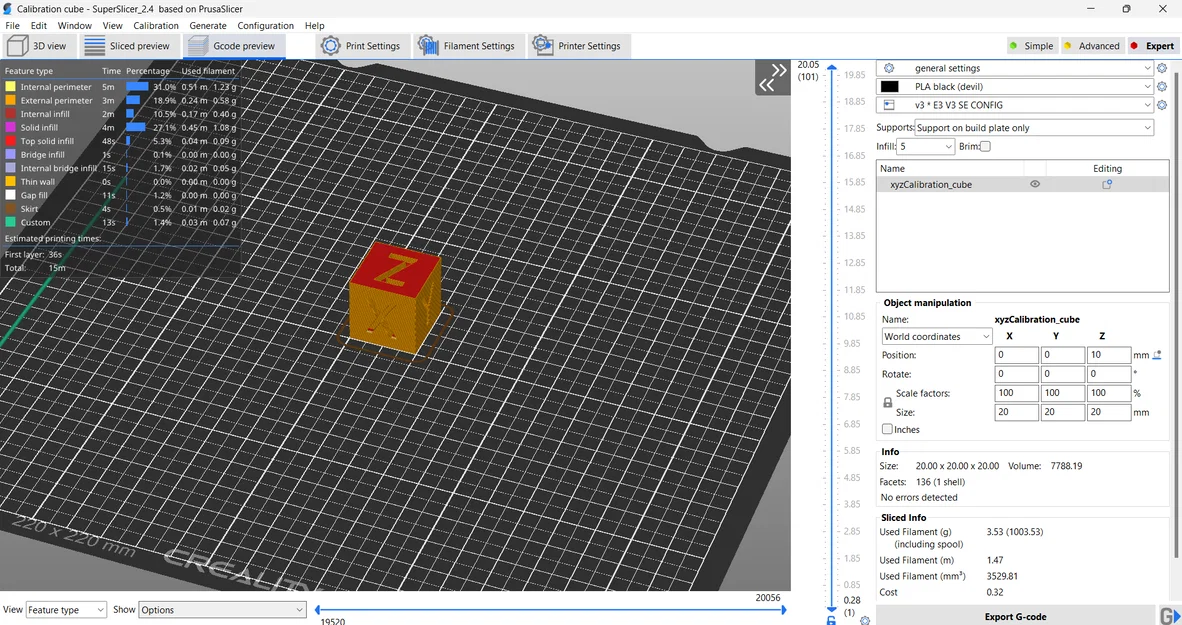This screenshot has height=625, width=1182.
Task: Open the Window menu
Action: point(75,26)
